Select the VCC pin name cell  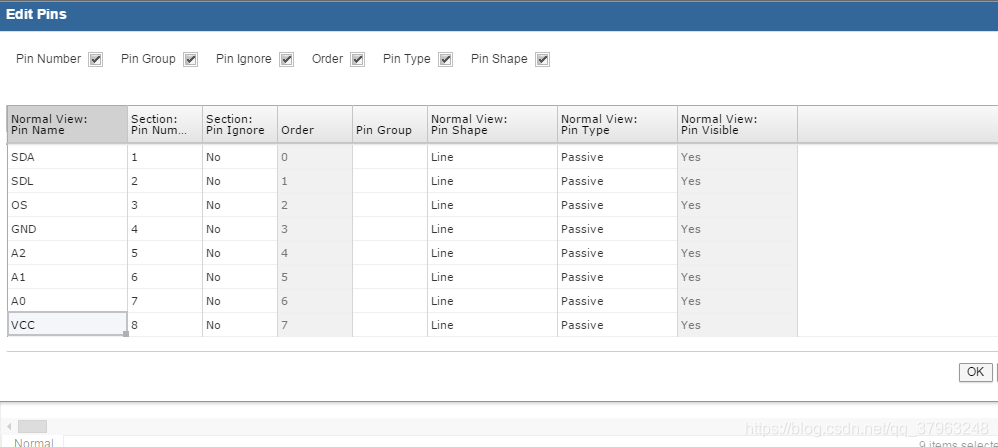tap(67, 325)
